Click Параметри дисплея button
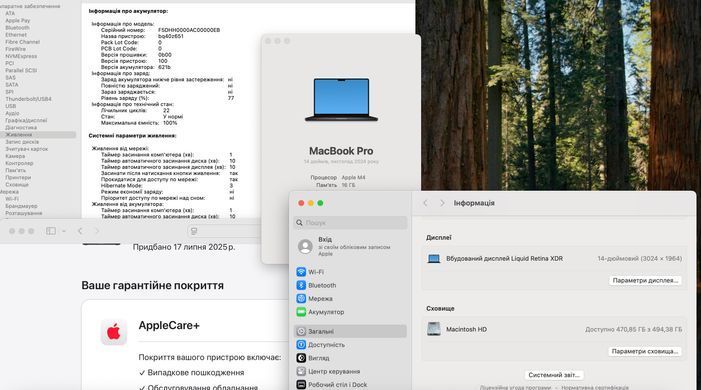701x390 pixels. tap(645, 280)
